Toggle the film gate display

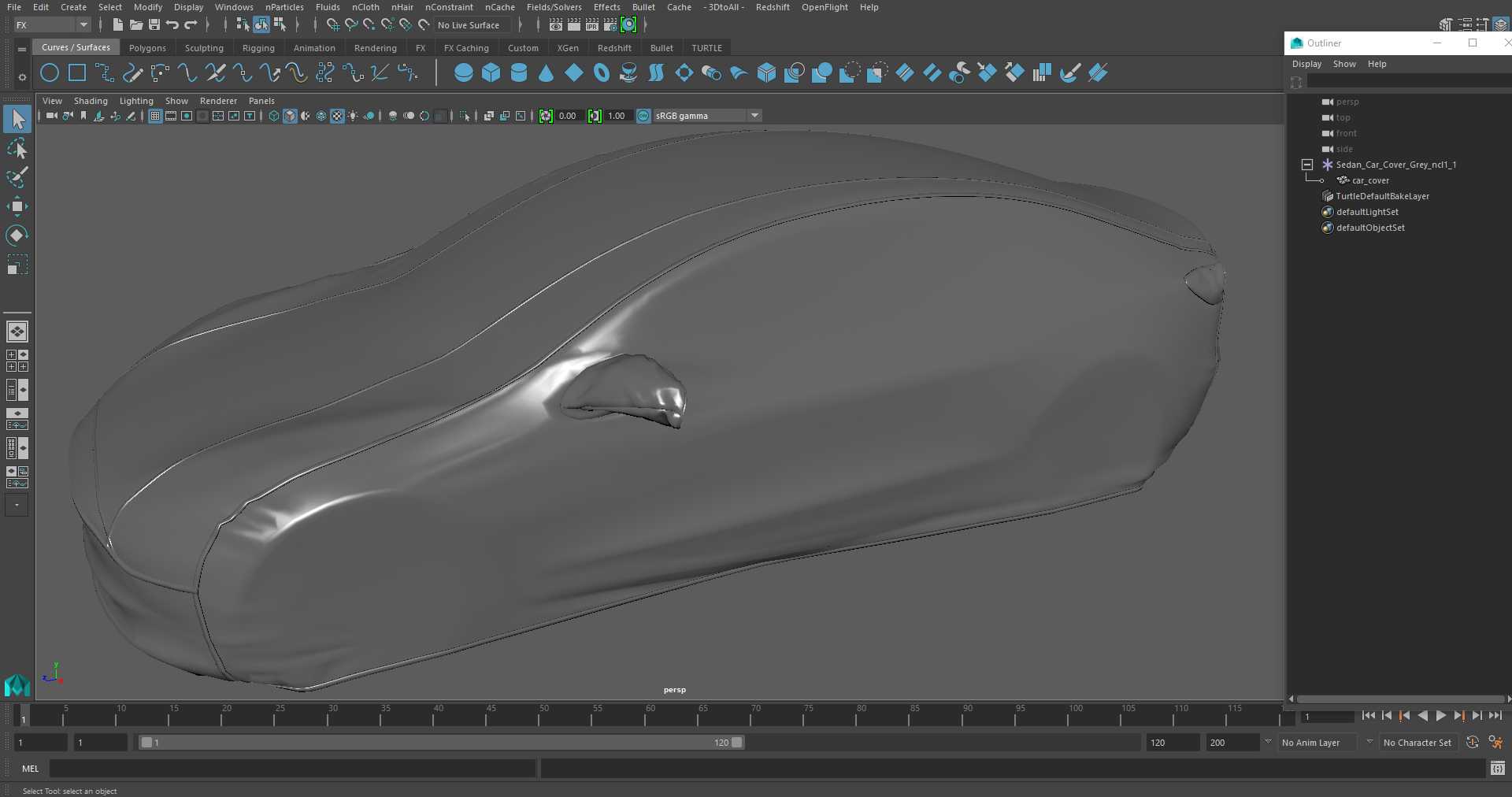point(171,116)
